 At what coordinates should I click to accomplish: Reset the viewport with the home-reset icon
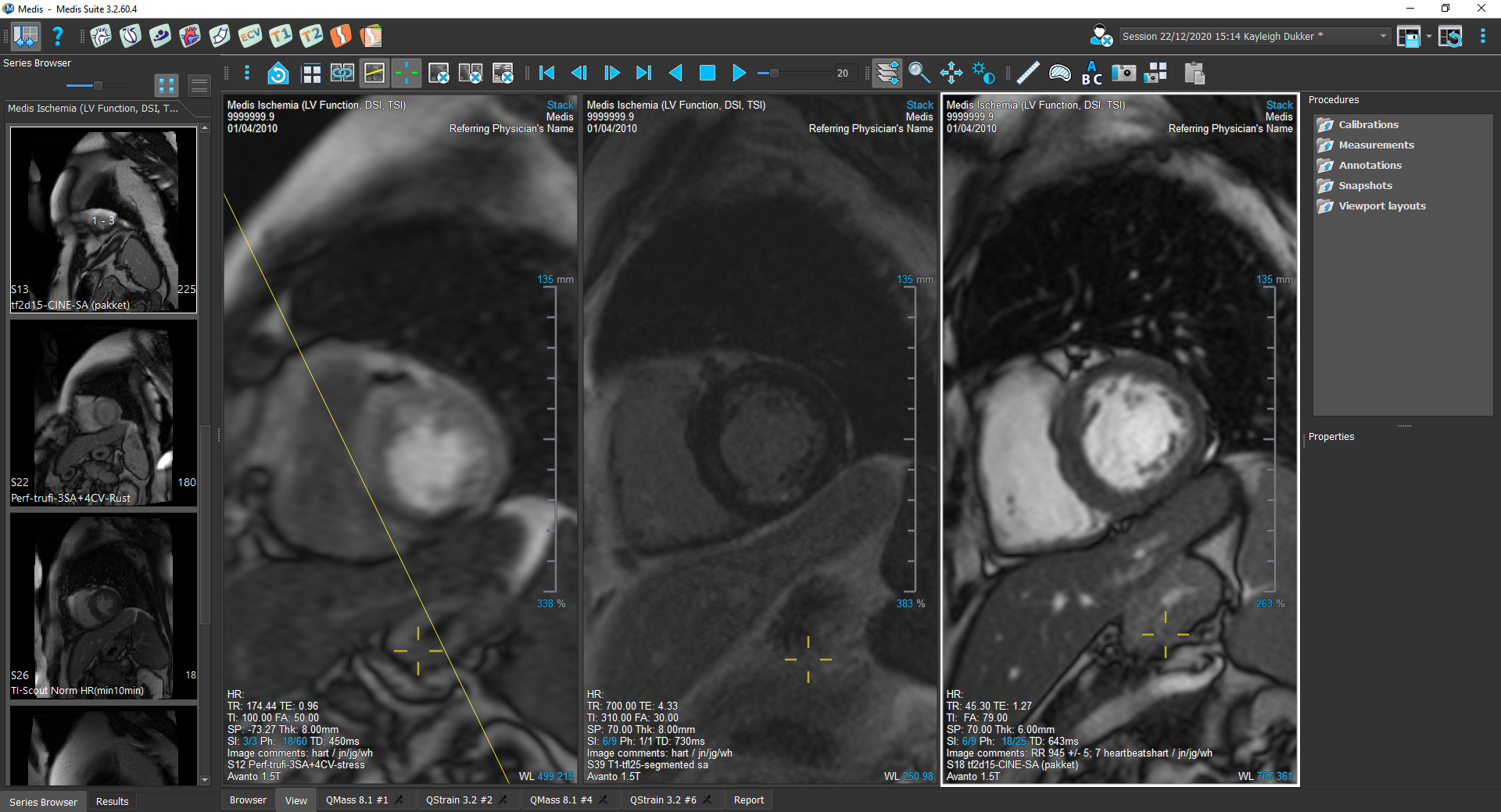[278, 73]
